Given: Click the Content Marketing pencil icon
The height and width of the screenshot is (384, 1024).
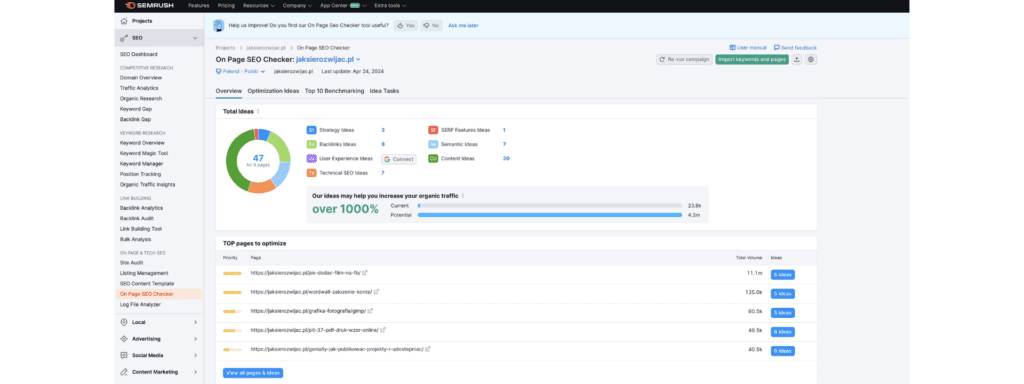Looking at the screenshot, I should (124, 372).
